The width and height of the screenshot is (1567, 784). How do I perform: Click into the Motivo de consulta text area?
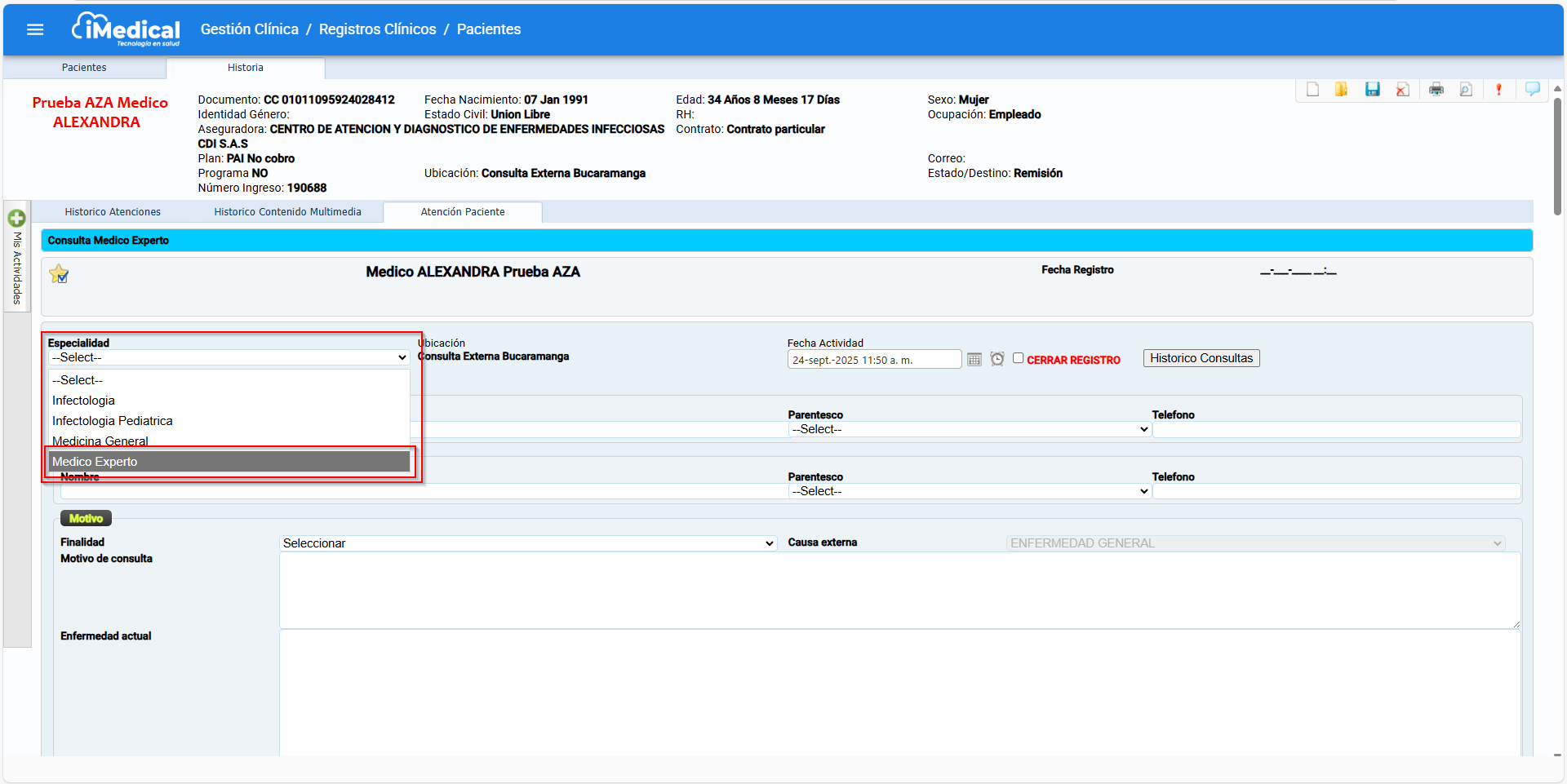coord(898,590)
